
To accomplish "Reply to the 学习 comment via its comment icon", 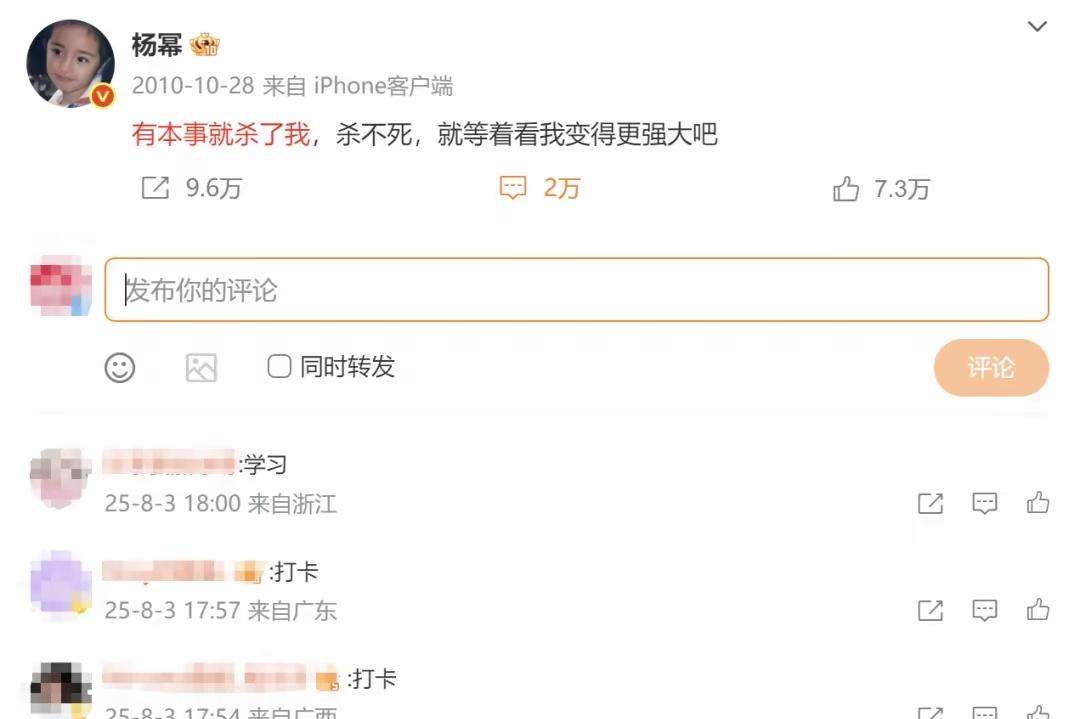I will 984,503.
